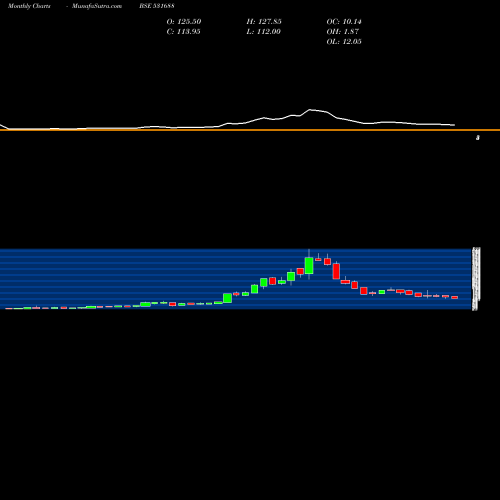Image resolution: width=500 pixels, height=500 pixels.
Task: Click the price axis scale at right of candles
Action: pyautogui.click(x=476, y=279)
